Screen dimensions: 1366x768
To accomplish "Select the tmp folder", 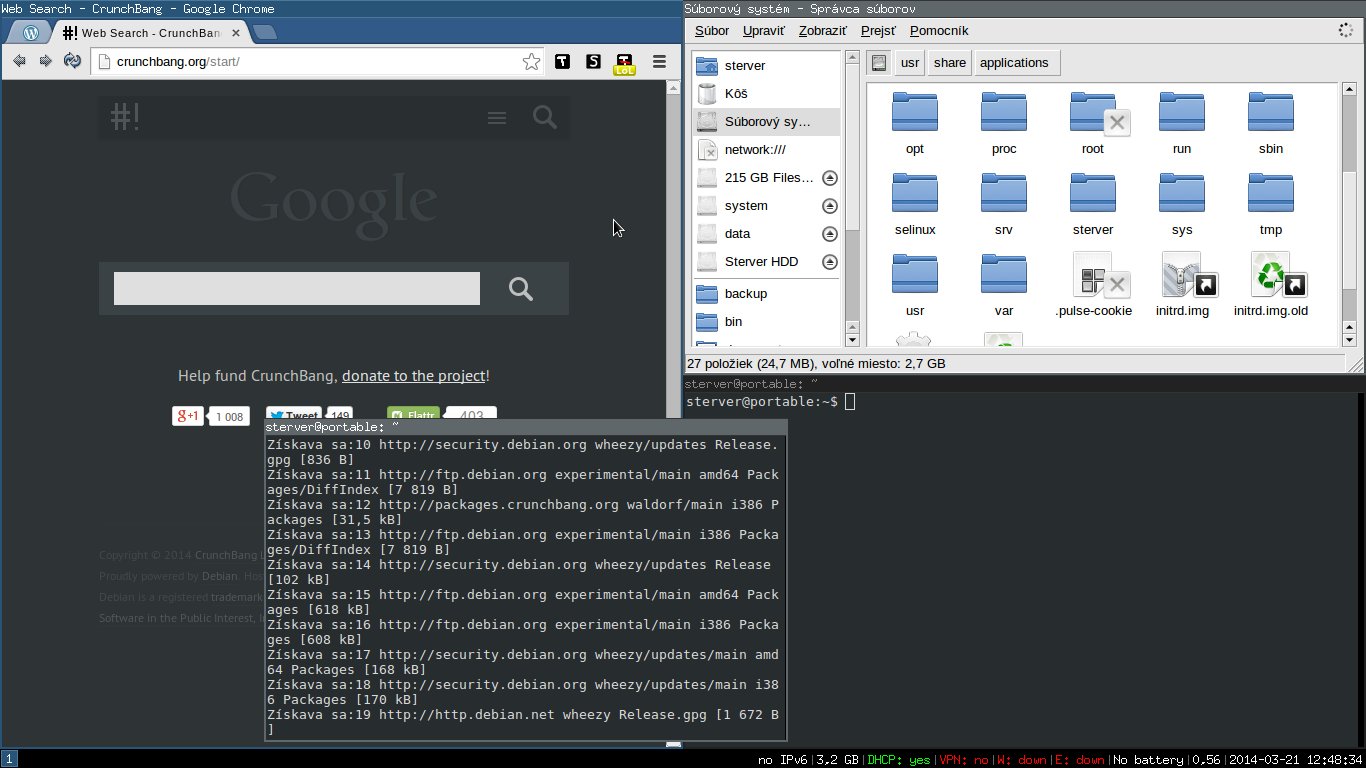I will [x=1271, y=194].
